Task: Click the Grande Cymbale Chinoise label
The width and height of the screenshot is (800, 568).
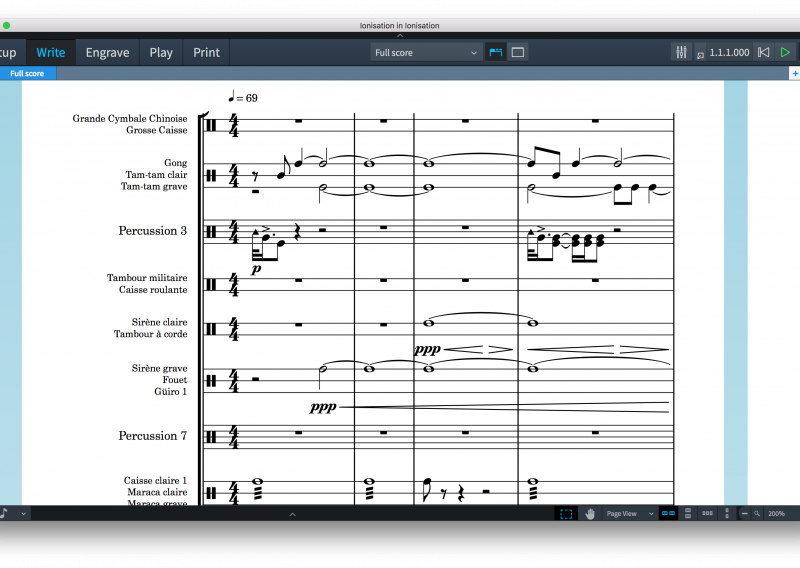Action: coord(130,118)
